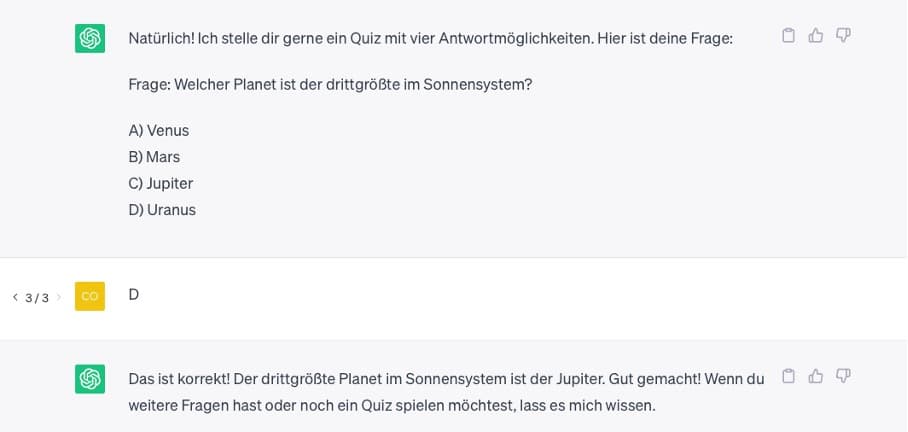Click the yellow CO user avatar
This screenshot has width=908, height=432.
pyautogui.click(x=90, y=296)
